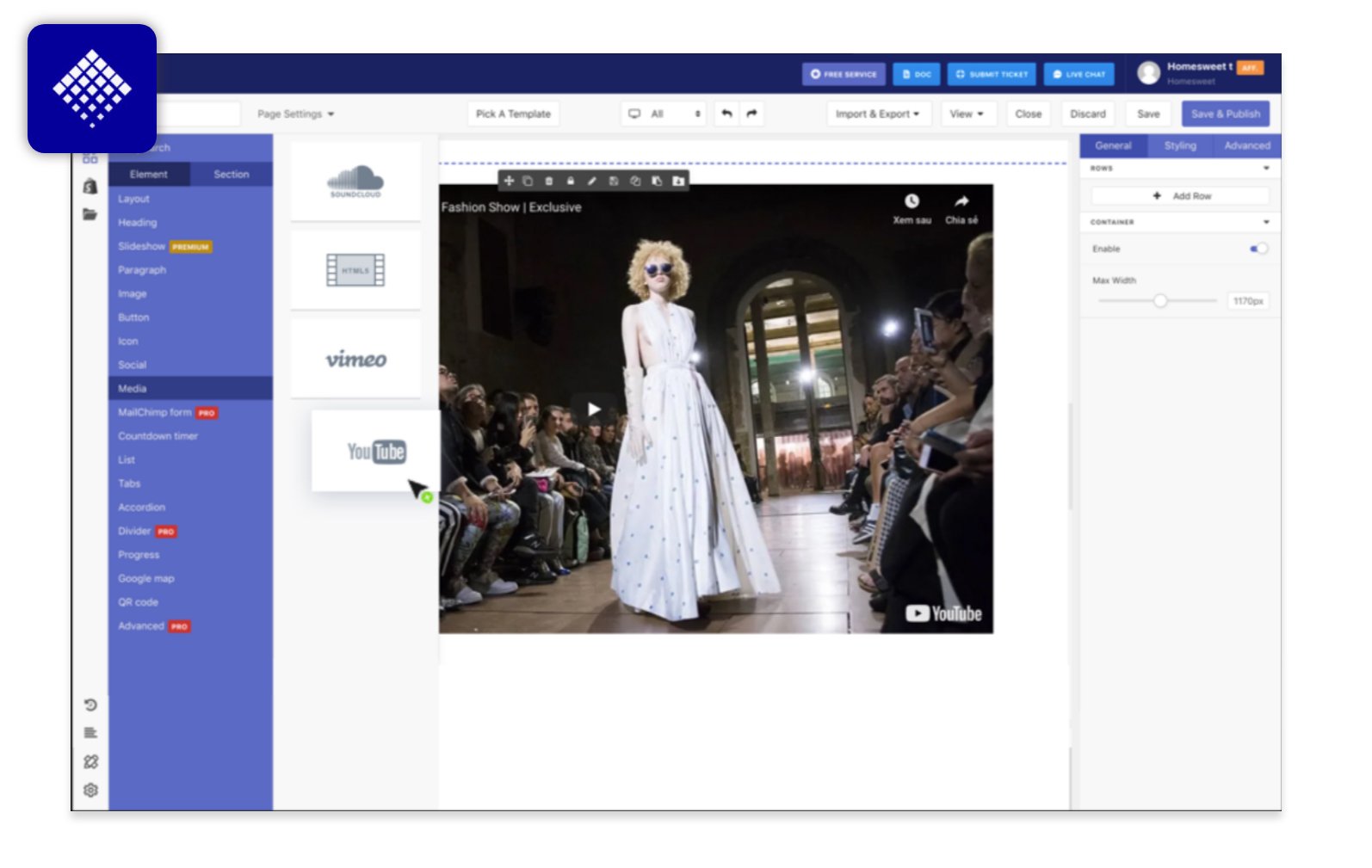The height and width of the screenshot is (868, 1372).
Task: Open the Shopify bag icon in the left rail
Action: click(90, 186)
